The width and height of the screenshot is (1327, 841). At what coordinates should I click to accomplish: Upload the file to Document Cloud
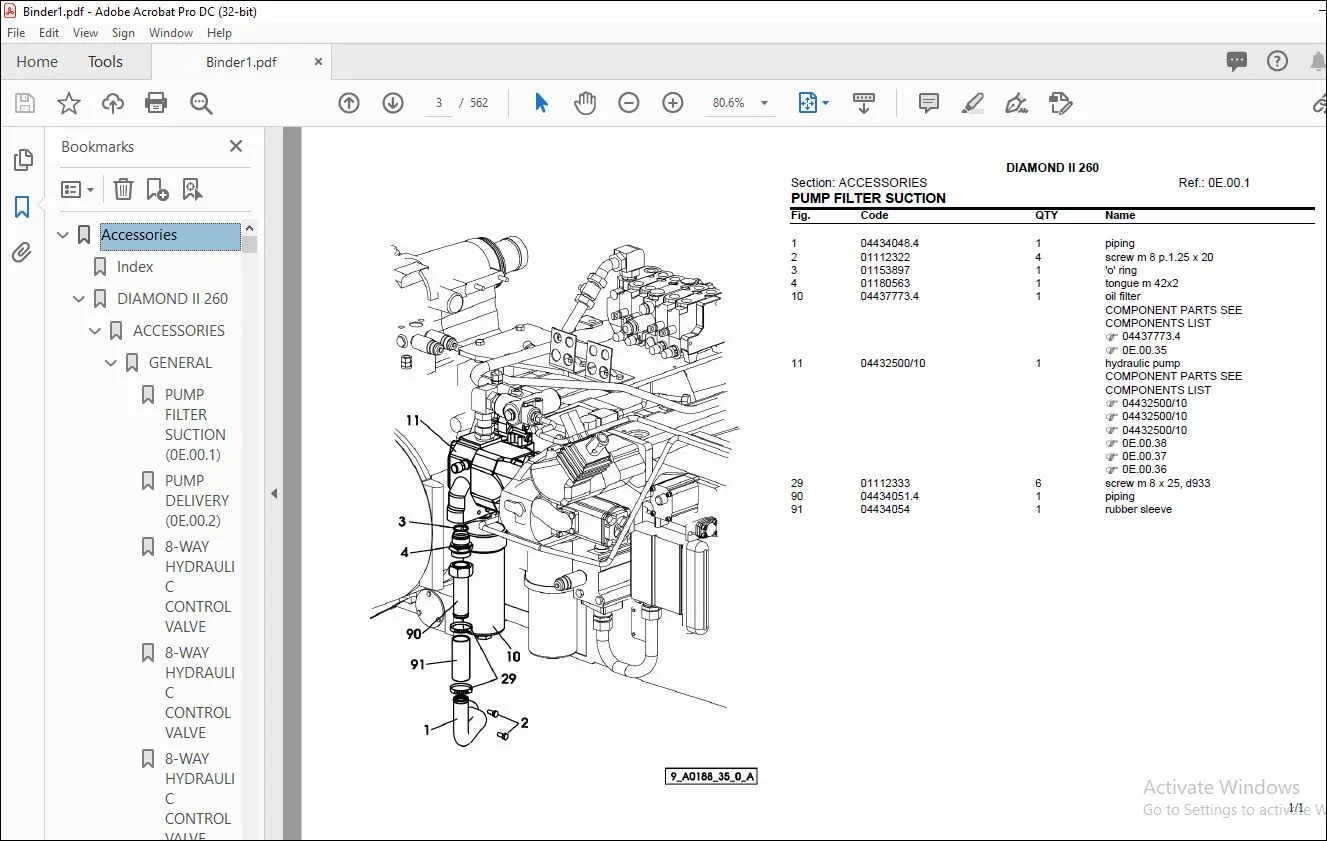point(113,103)
